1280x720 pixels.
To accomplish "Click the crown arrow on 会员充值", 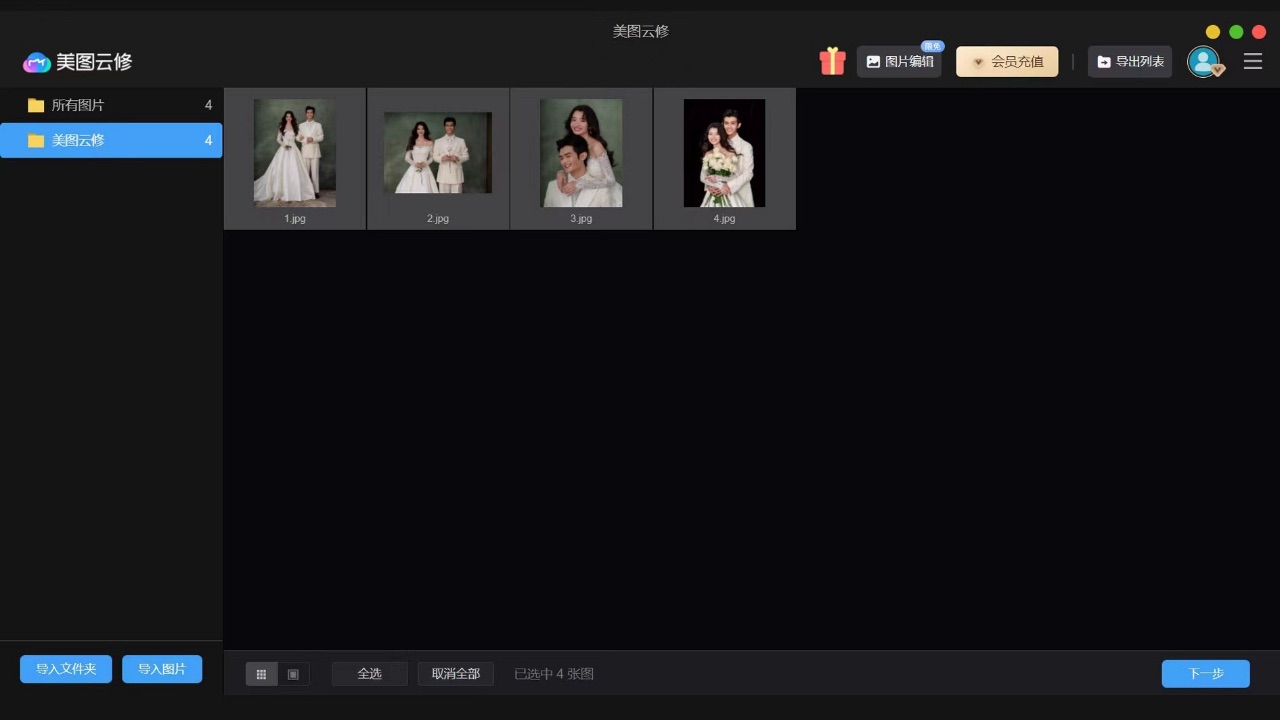I will pyautogui.click(x=977, y=61).
